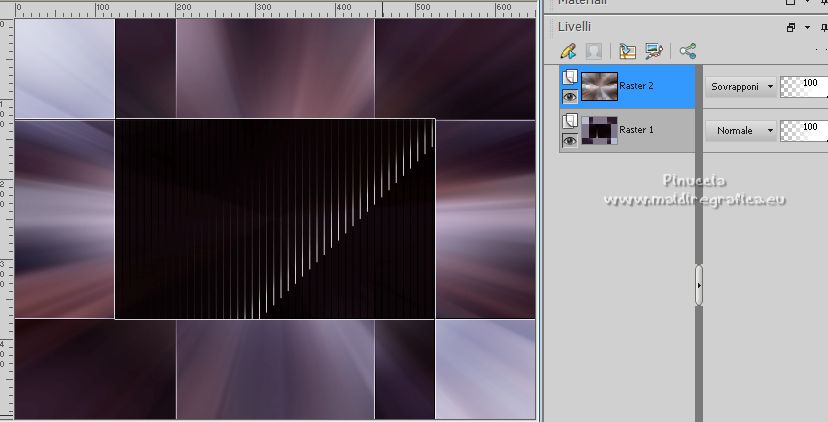Click the pencil script icon in Livelli toolbar
The height and width of the screenshot is (422, 828).
568,51
